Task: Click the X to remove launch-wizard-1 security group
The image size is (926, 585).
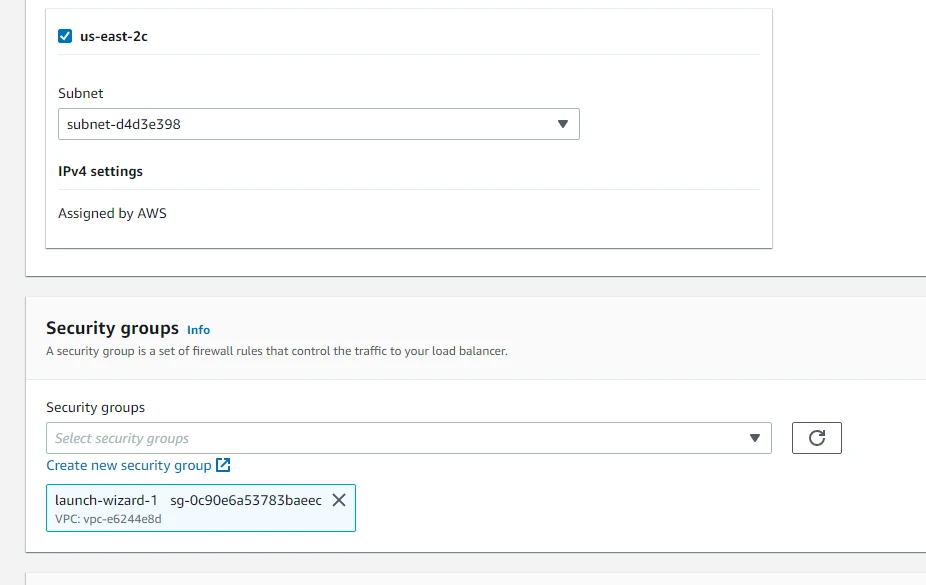Action: pyautogui.click(x=338, y=501)
